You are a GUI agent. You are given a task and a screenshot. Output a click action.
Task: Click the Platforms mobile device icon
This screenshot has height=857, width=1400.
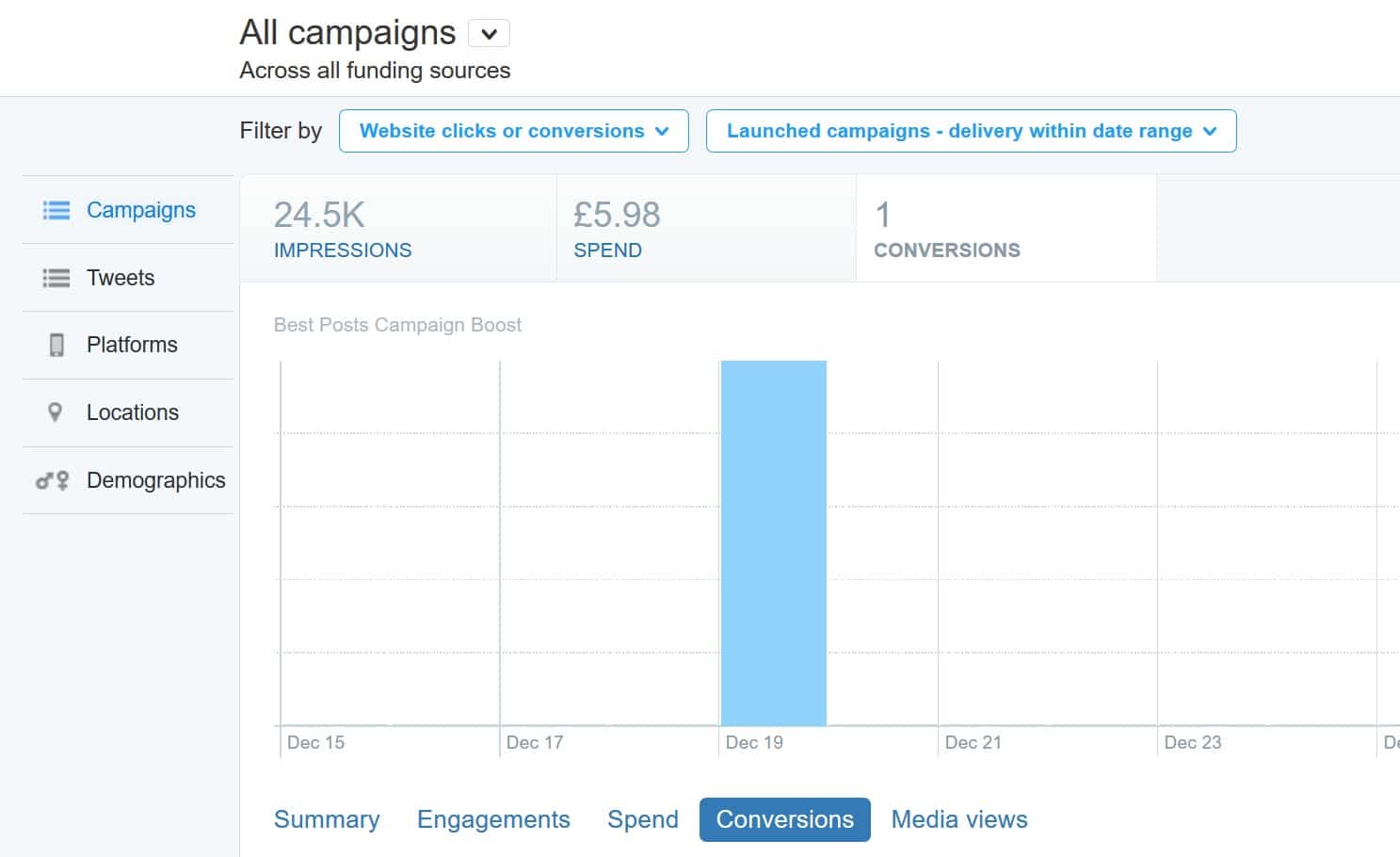click(x=56, y=345)
